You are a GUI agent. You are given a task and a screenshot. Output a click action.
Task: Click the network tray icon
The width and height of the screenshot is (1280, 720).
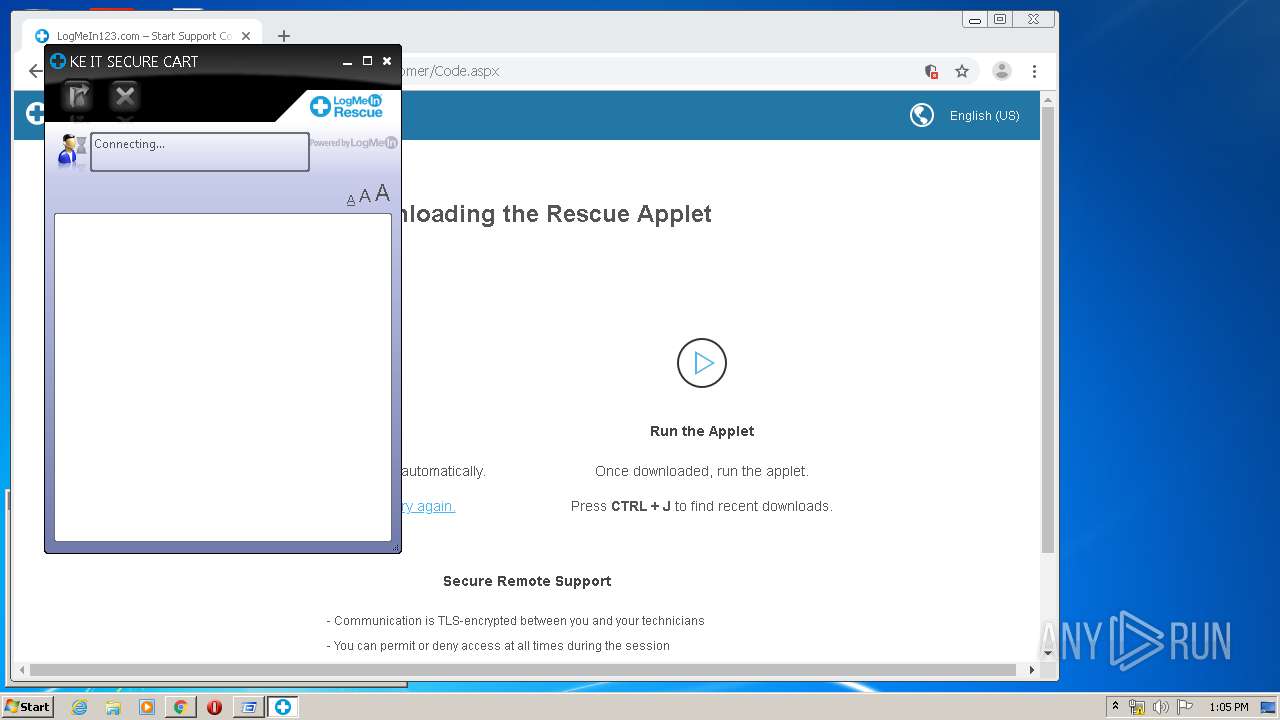[x=1137, y=707]
